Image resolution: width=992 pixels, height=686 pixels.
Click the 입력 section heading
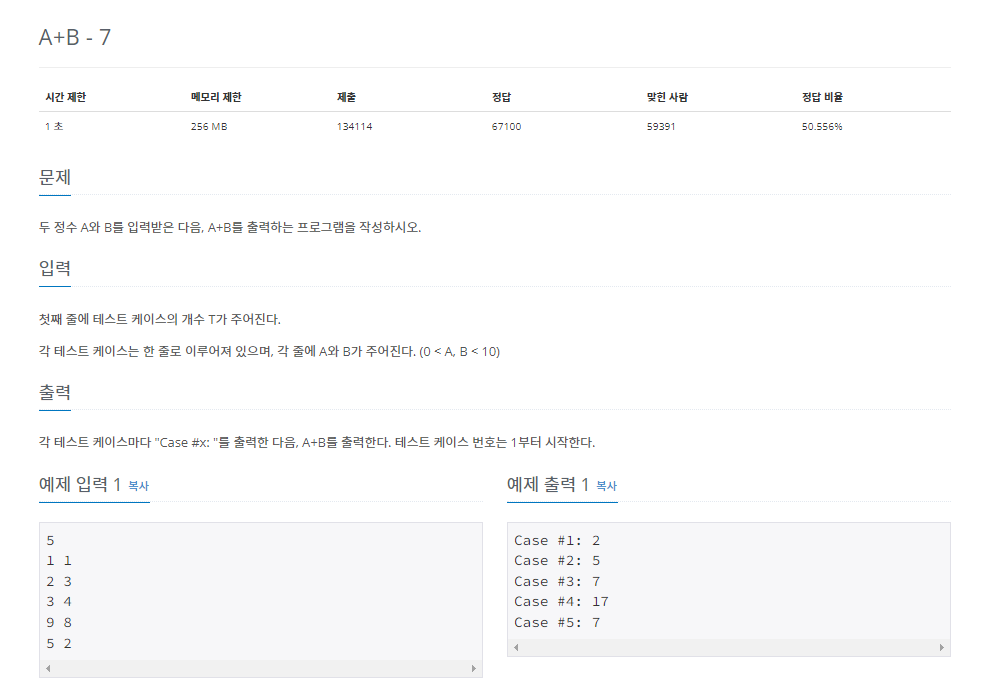pyautogui.click(x=54, y=268)
